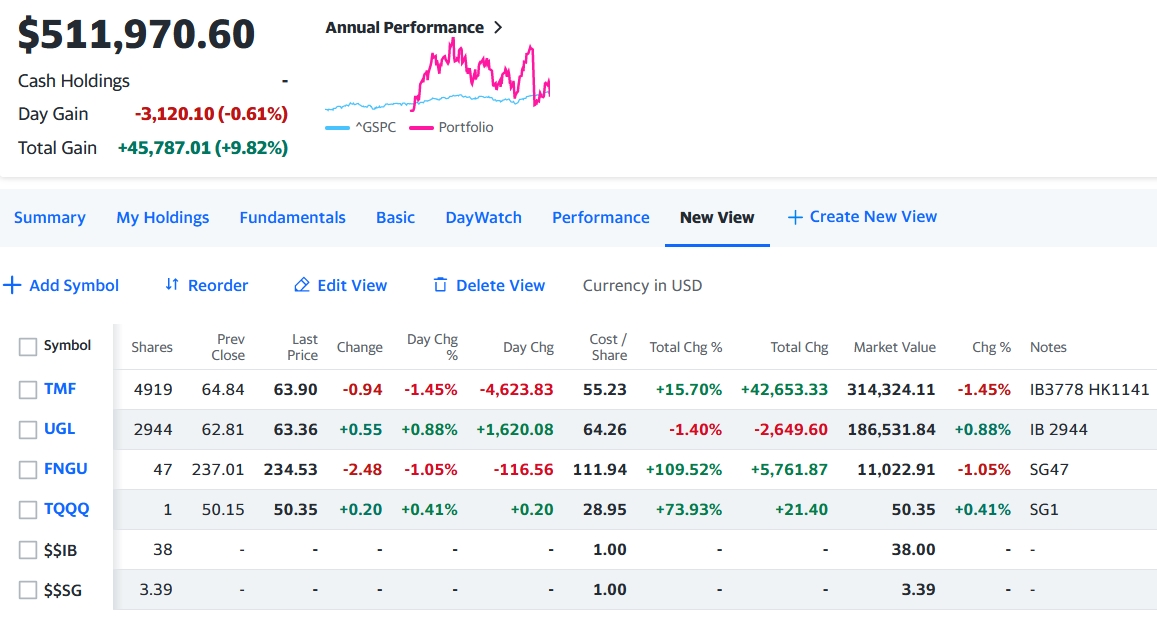Image resolution: width=1157 pixels, height=619 pixels.
Task: Click the Edit View pencil icon
Action: (302, 286)
